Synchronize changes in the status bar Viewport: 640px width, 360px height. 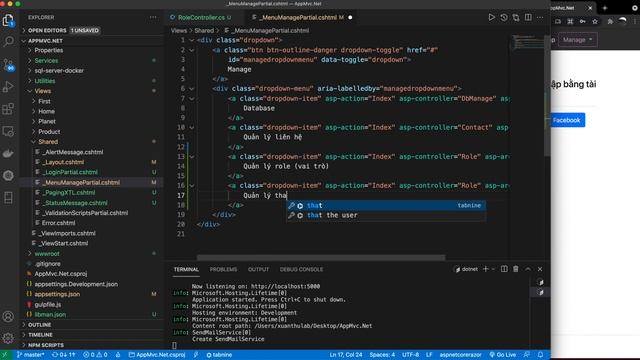64,355
